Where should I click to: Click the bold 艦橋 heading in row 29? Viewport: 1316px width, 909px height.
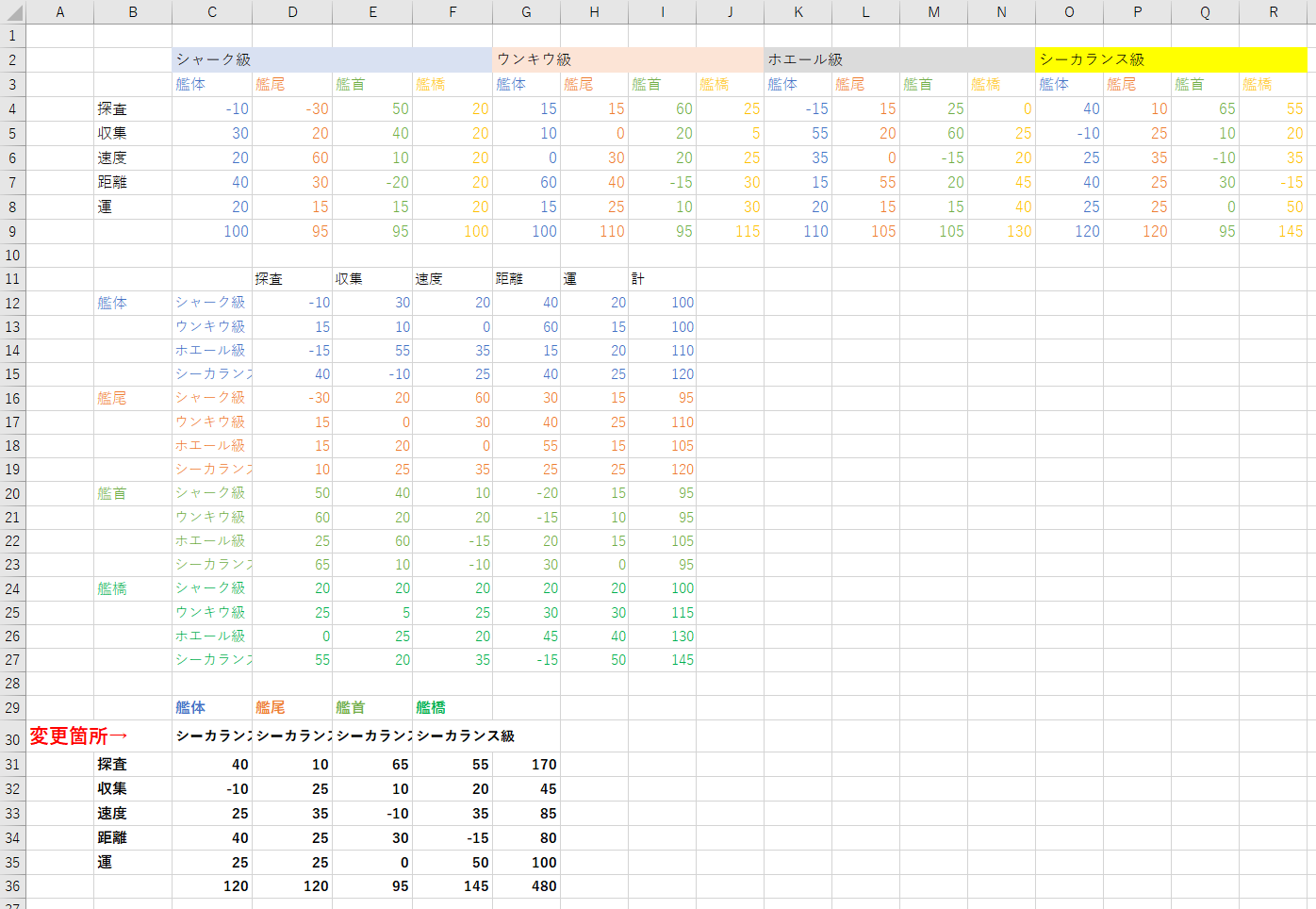click(x=431, y=707)
